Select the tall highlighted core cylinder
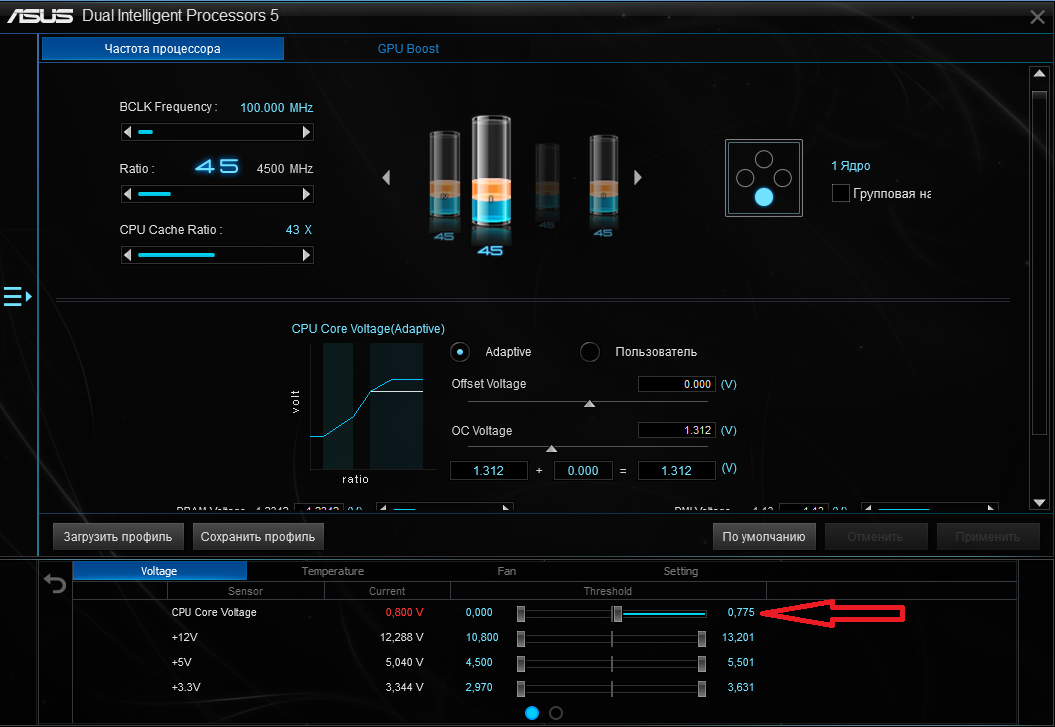Image resolution: width=1055 pixels, height=727 pixels. click(x=491, y=171)
